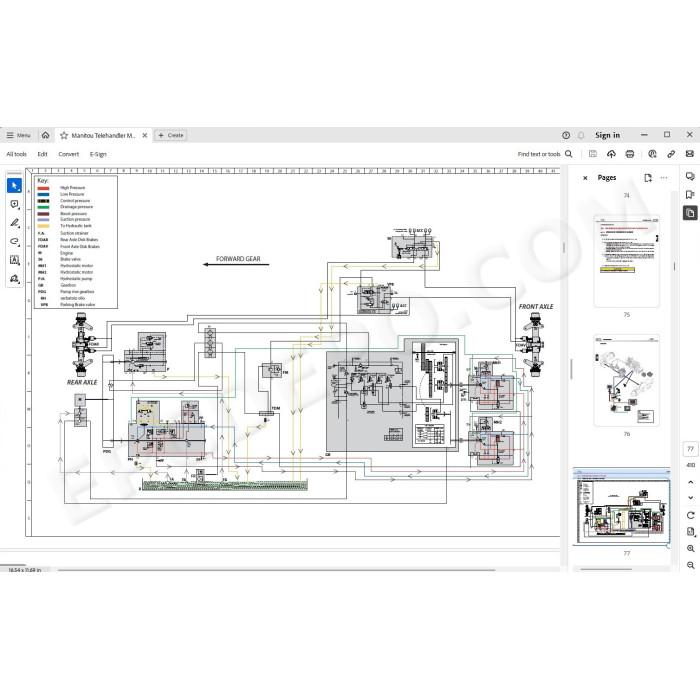Image resolution: width=700 pixels, height=700 pixels.
Task: Click the document horizontal scrollbar
Action: click(x=276, y=570)
